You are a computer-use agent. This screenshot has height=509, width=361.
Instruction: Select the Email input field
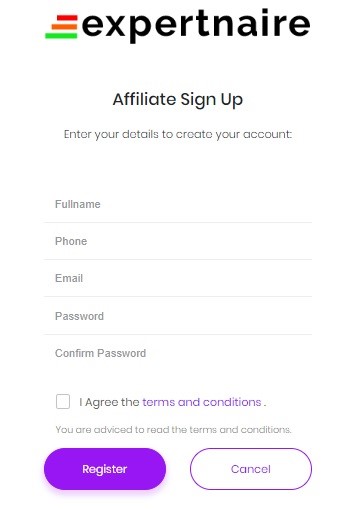pyautogui.click(x=178, y=278)
